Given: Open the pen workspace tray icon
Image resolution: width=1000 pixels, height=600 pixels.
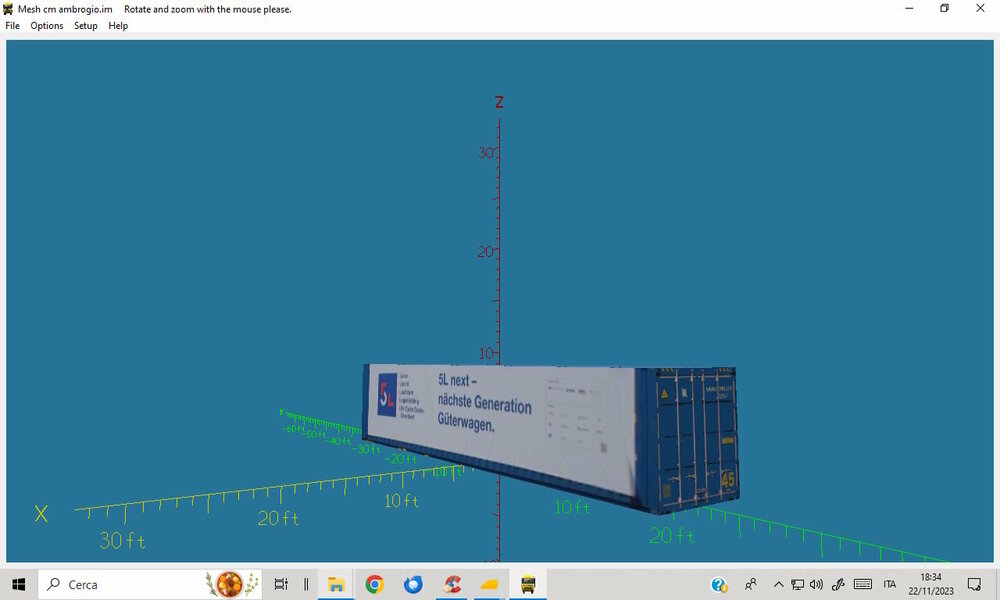Looking at the screenshot, I should (838, 584).
